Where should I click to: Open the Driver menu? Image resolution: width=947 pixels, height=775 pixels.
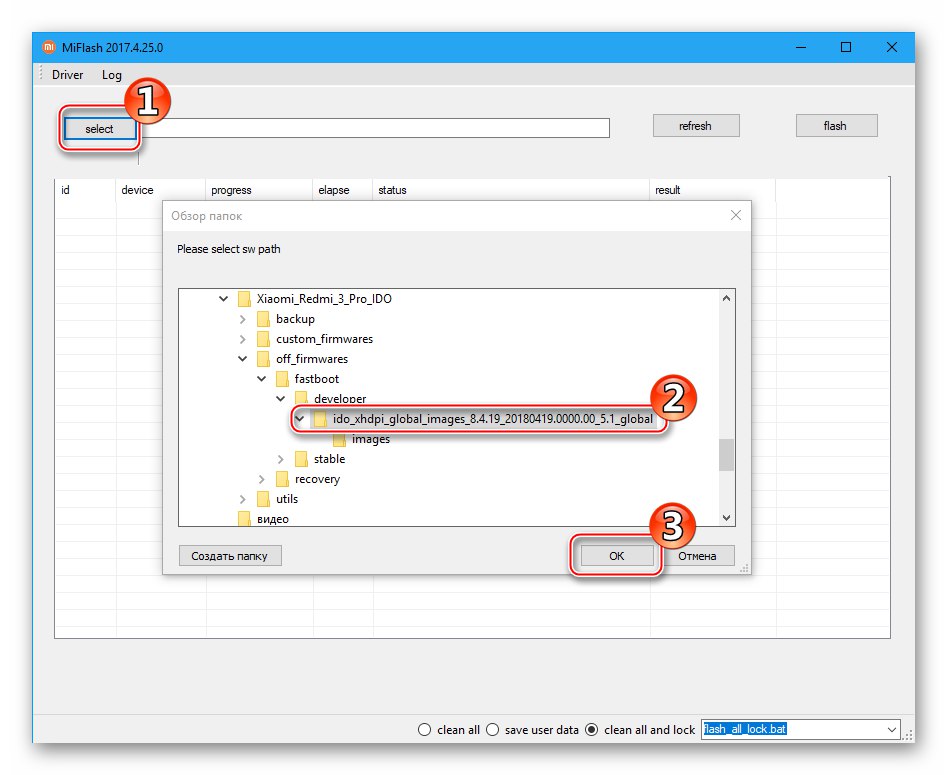pos(67,75)
